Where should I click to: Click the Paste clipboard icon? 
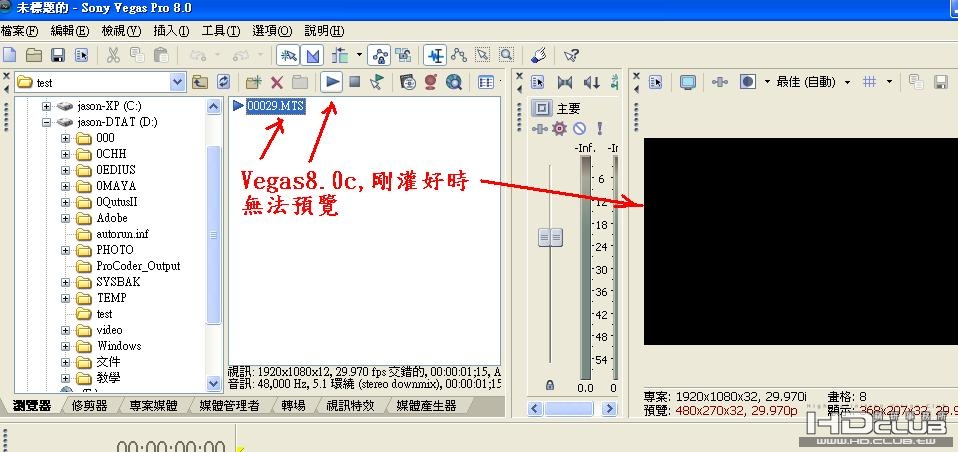pos(161,55)
